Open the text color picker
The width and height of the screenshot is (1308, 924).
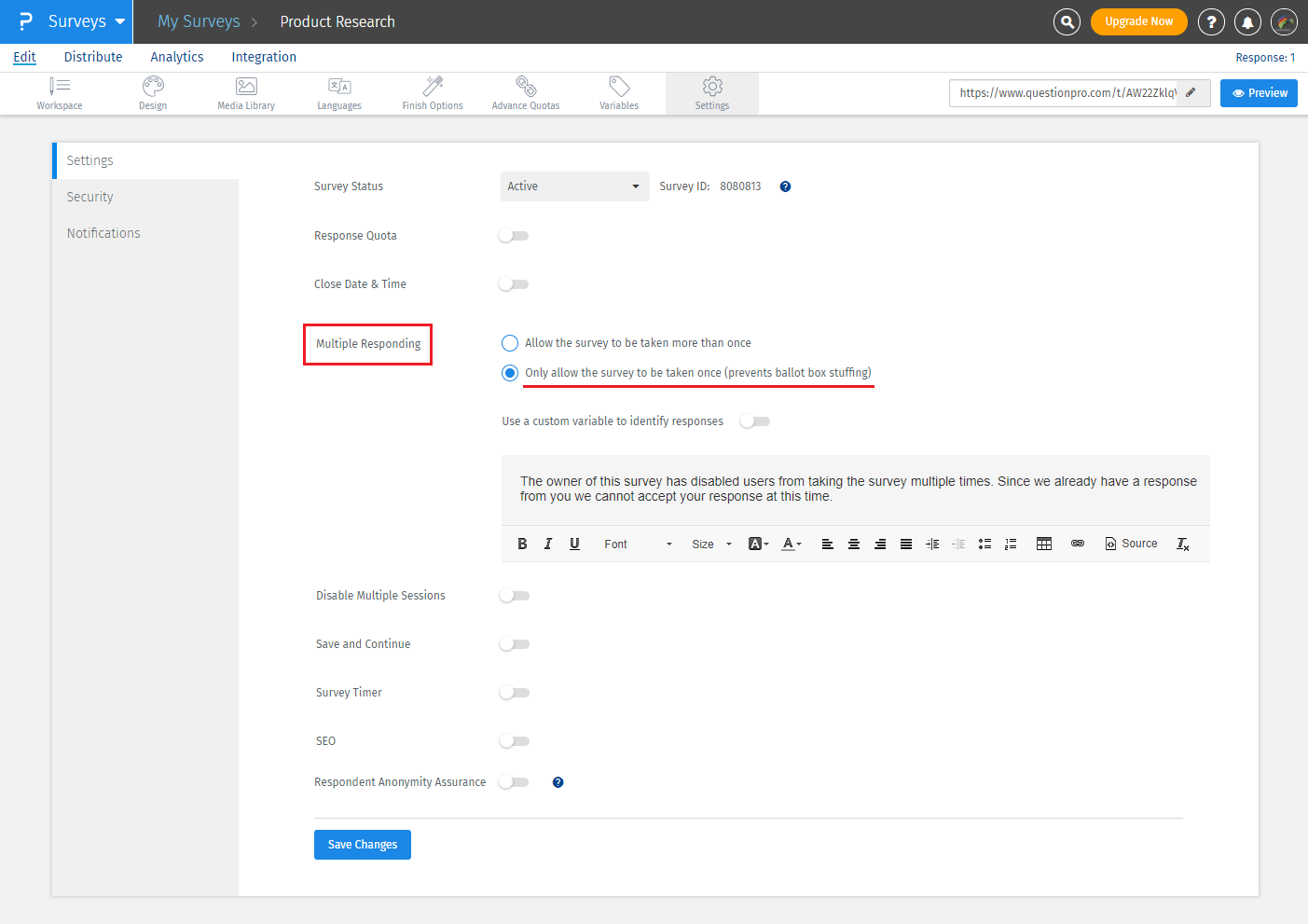[x=790, y=544]
